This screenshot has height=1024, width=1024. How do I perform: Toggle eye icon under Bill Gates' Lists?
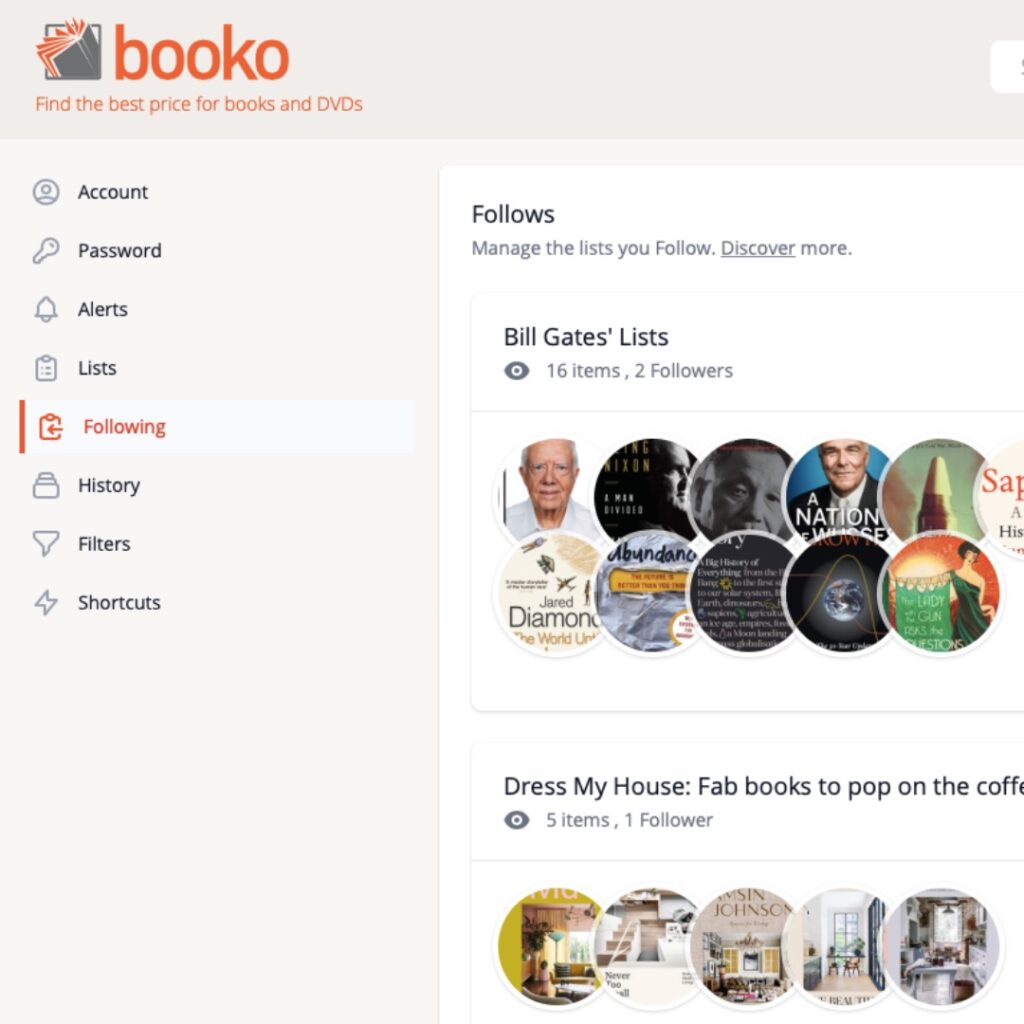click(x=517, y=371)
